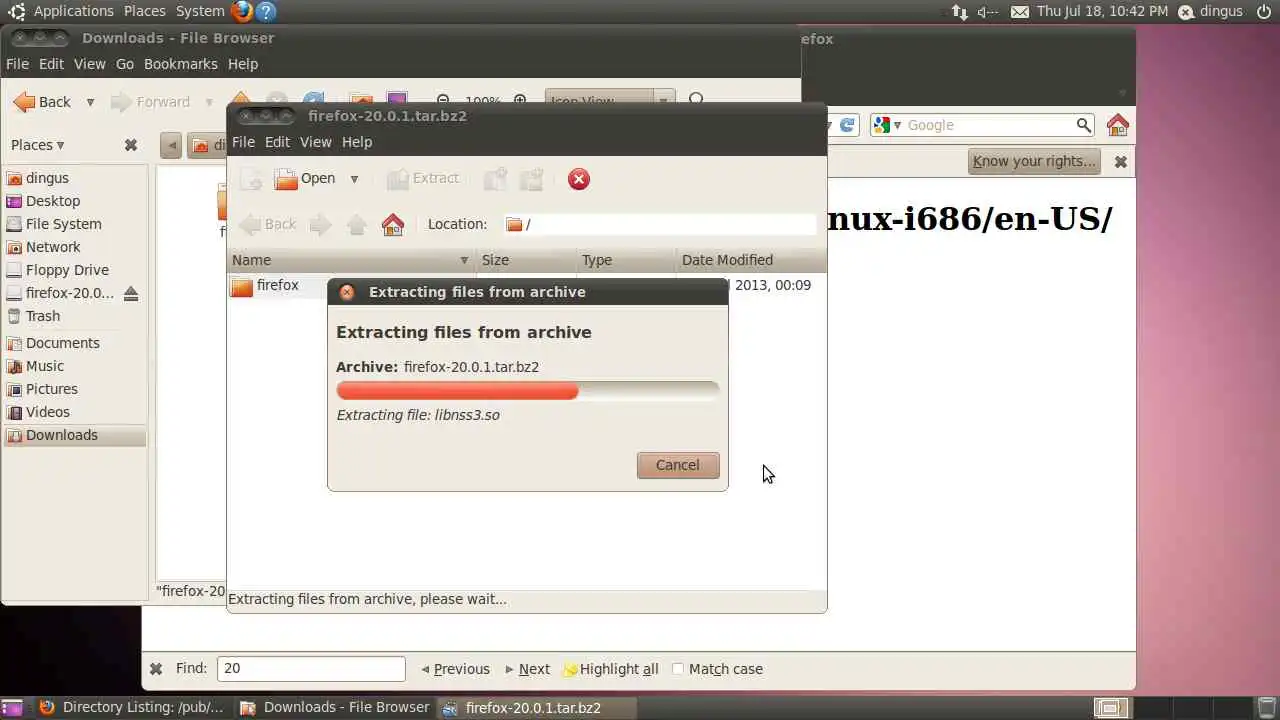Sort by the Type column header

[x=626, y=260]
